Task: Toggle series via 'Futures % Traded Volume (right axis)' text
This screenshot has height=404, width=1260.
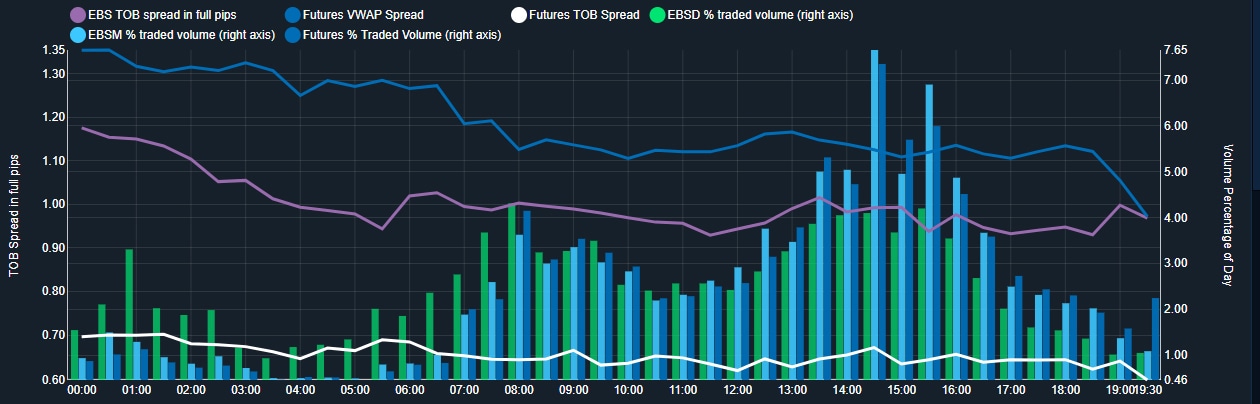Action: pyautogui.click(x=401, y=35)
